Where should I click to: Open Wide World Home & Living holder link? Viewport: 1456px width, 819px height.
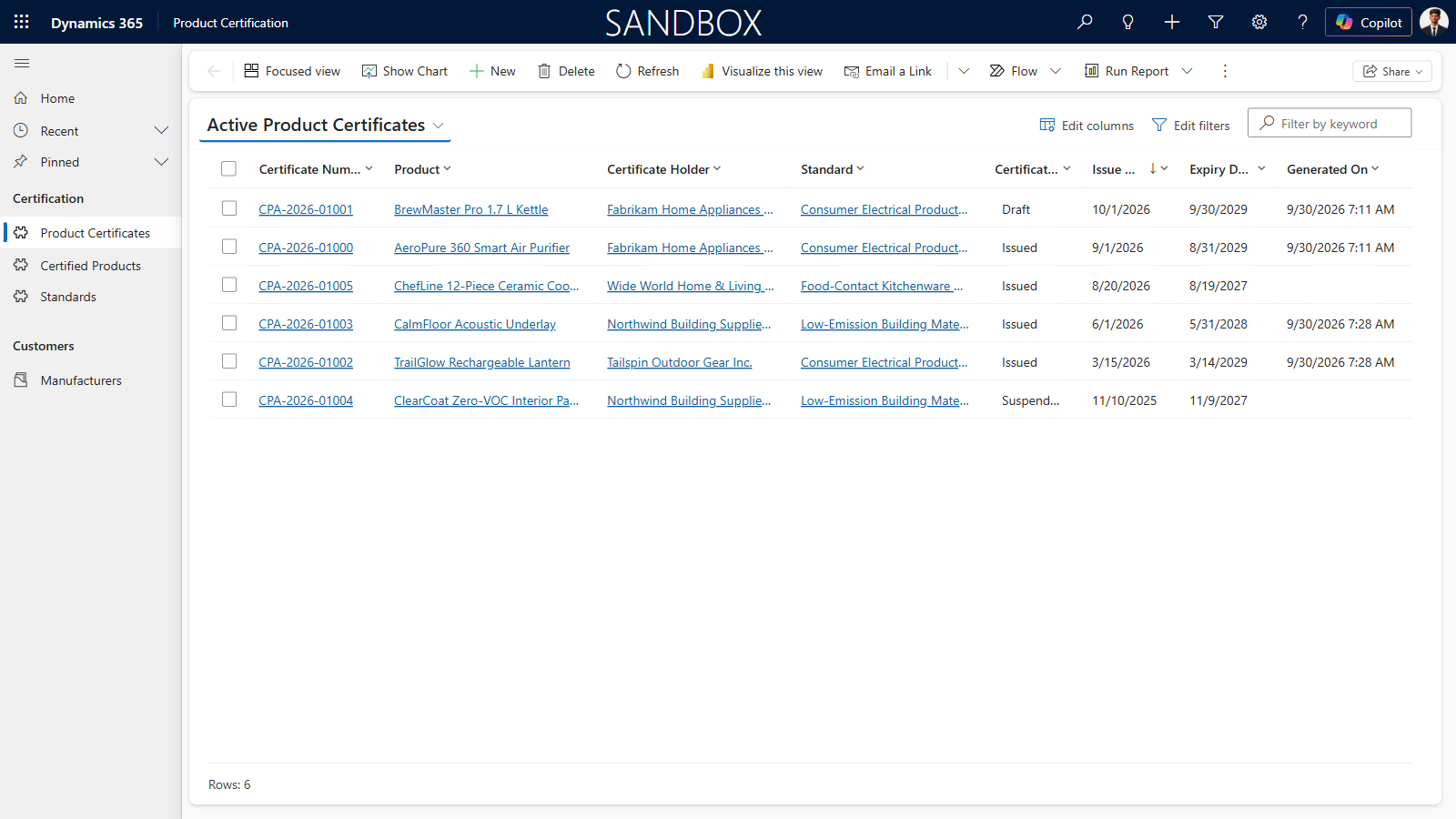[691, 286]
